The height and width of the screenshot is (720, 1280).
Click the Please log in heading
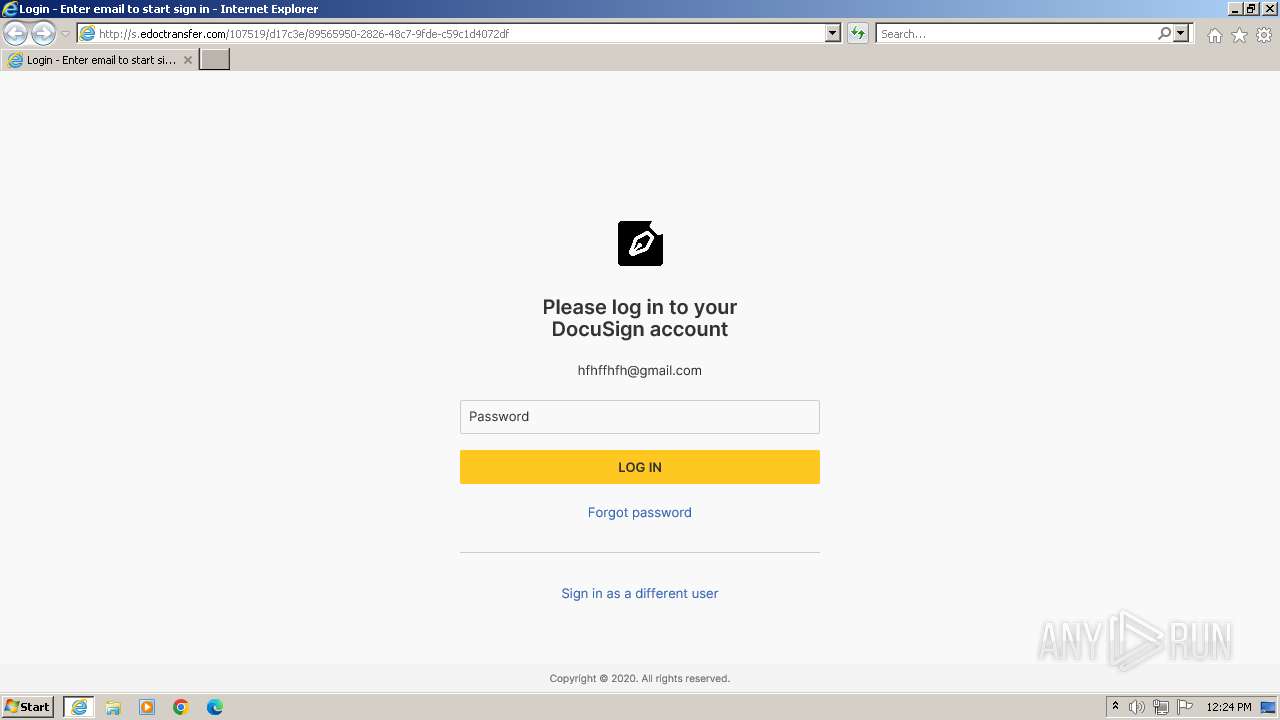point(640,318)
